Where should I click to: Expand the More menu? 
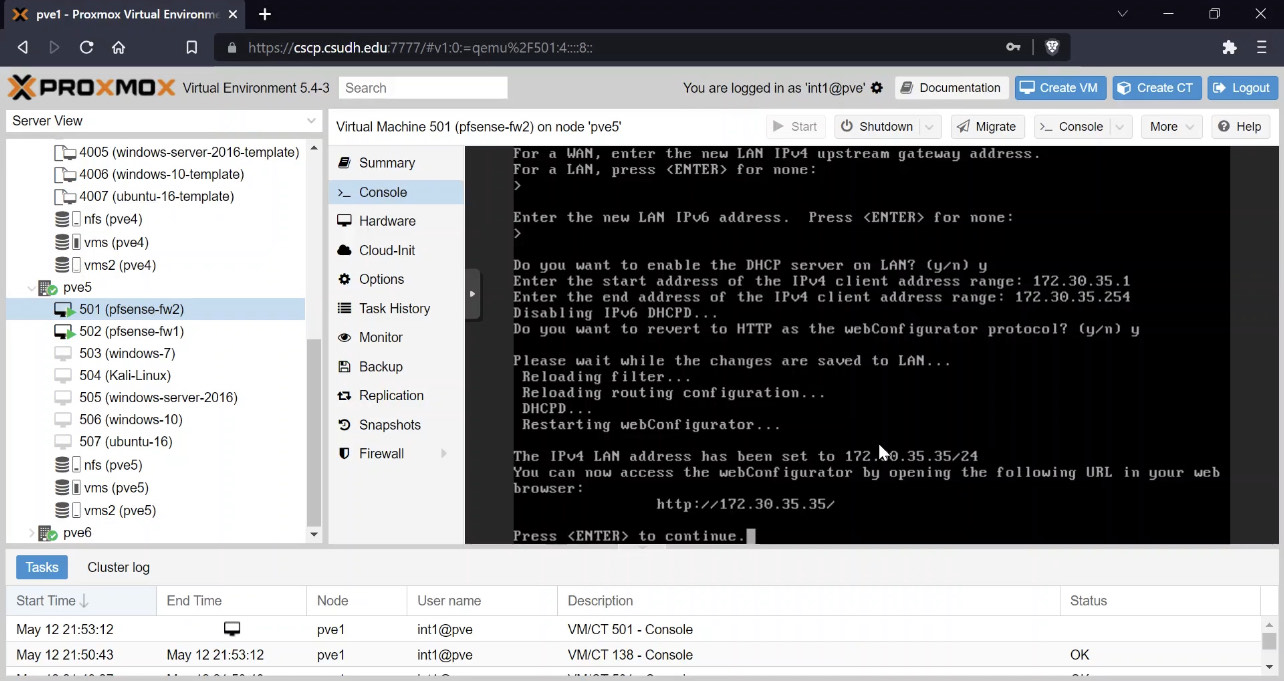(1172, 127)
